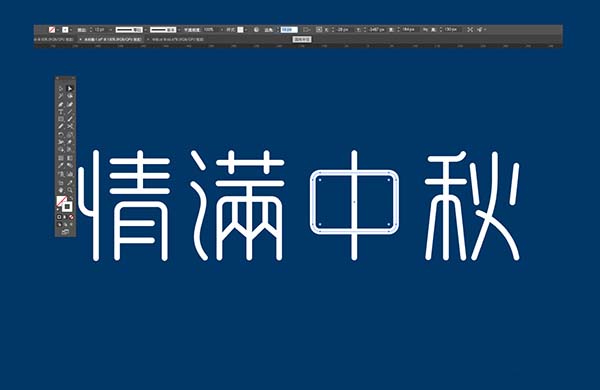Click the Stroke box in the toolbox
Viewport: 600px width, 390px height.
(67, 207)
